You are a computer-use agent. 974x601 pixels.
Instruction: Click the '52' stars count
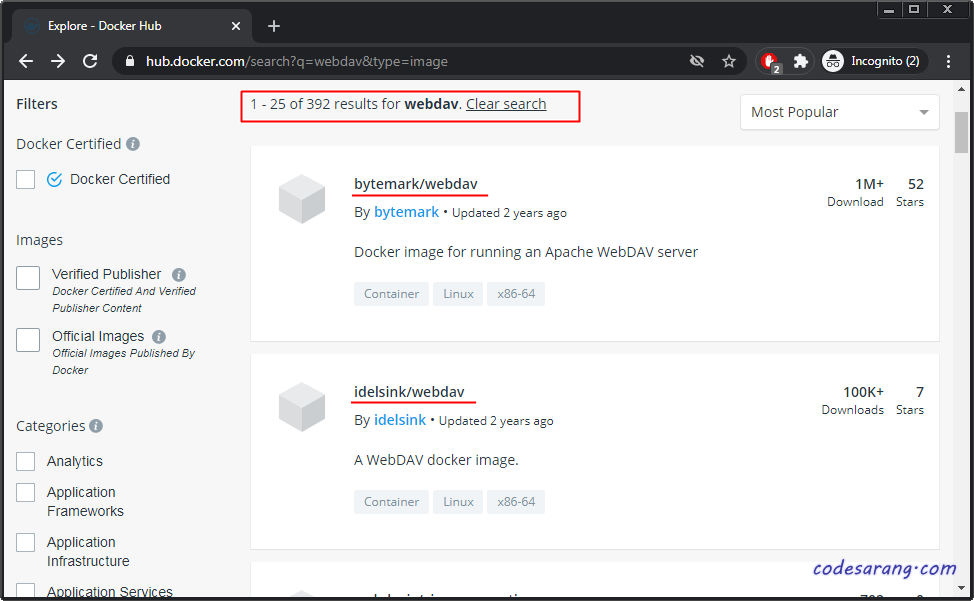click(916, 184)
